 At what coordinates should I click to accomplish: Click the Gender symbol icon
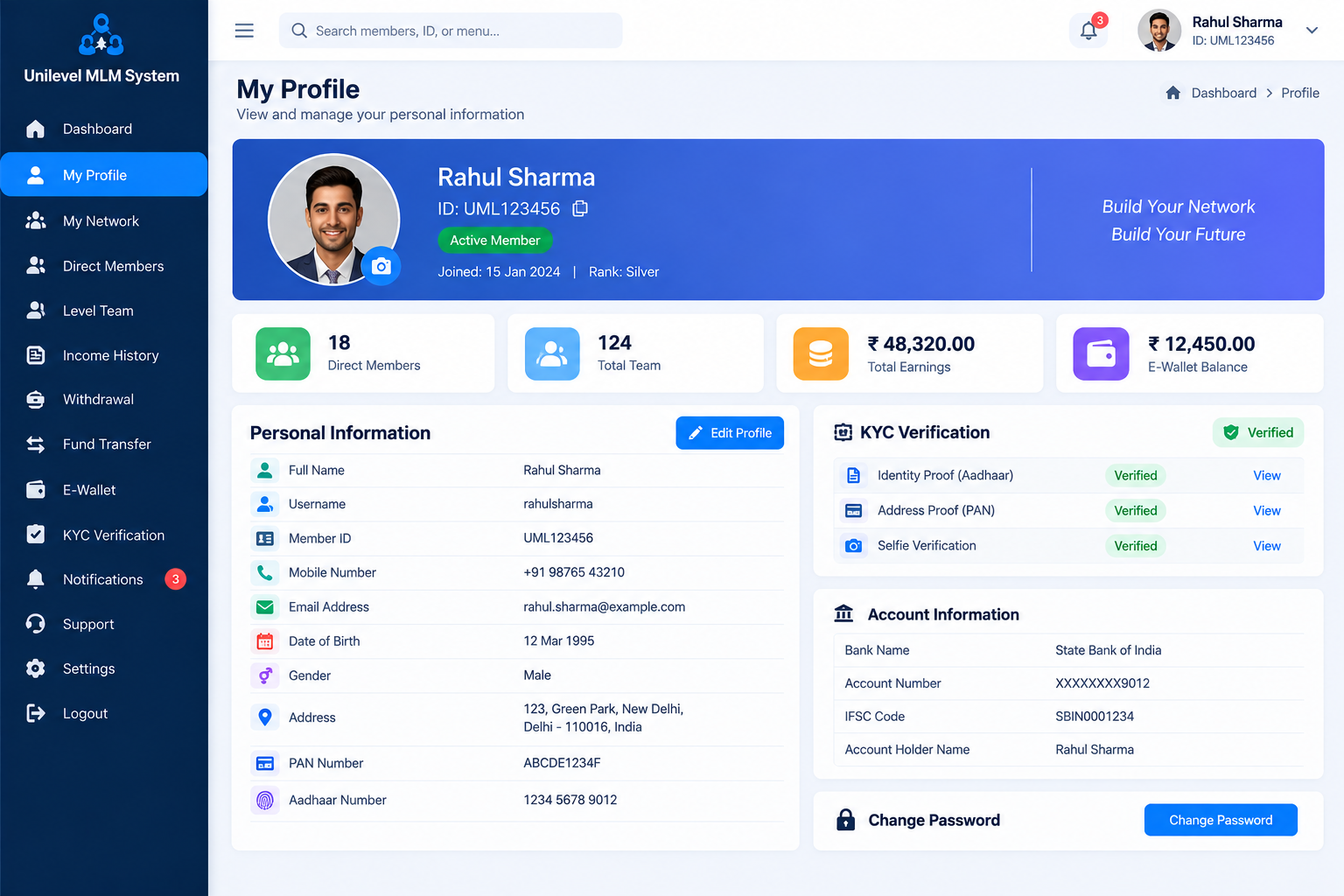click(x=265, y=675)
